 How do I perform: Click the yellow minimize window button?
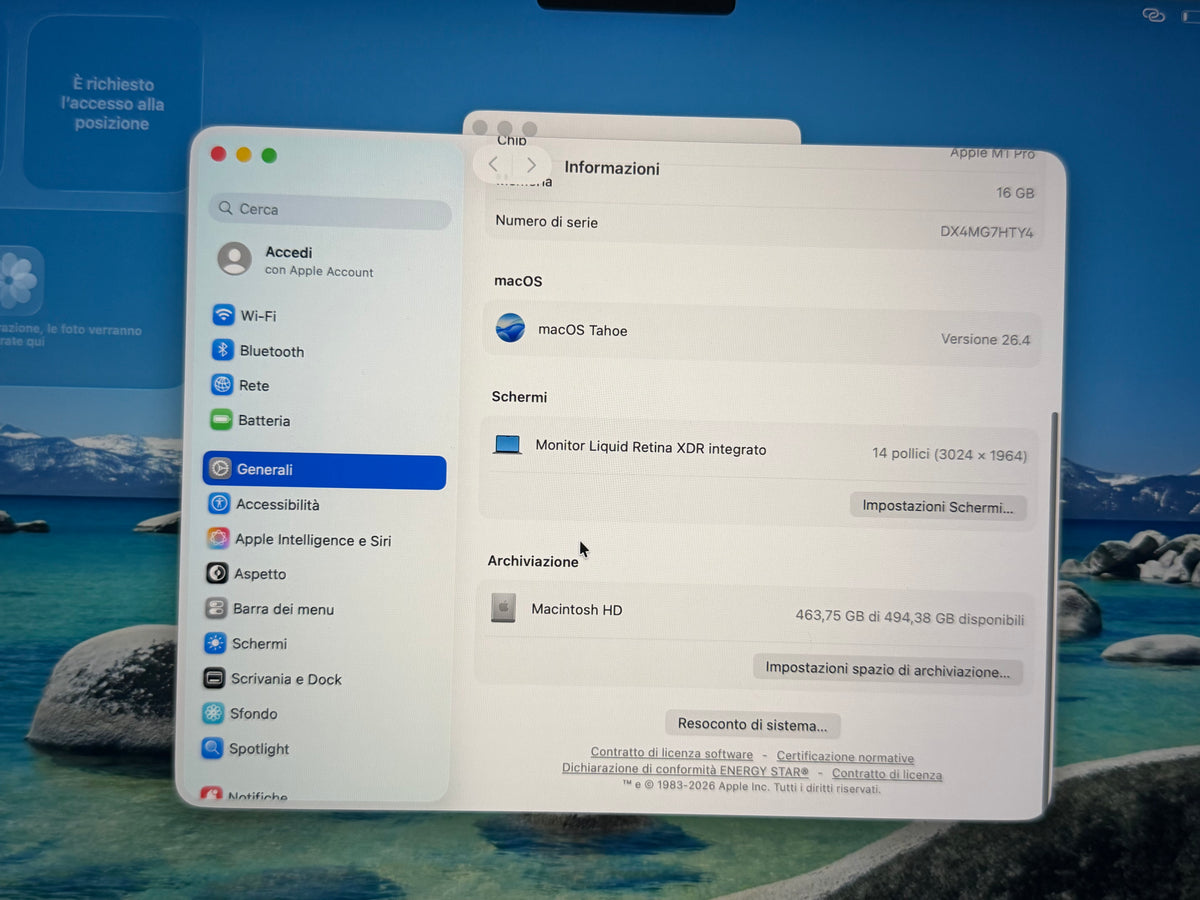244,154
